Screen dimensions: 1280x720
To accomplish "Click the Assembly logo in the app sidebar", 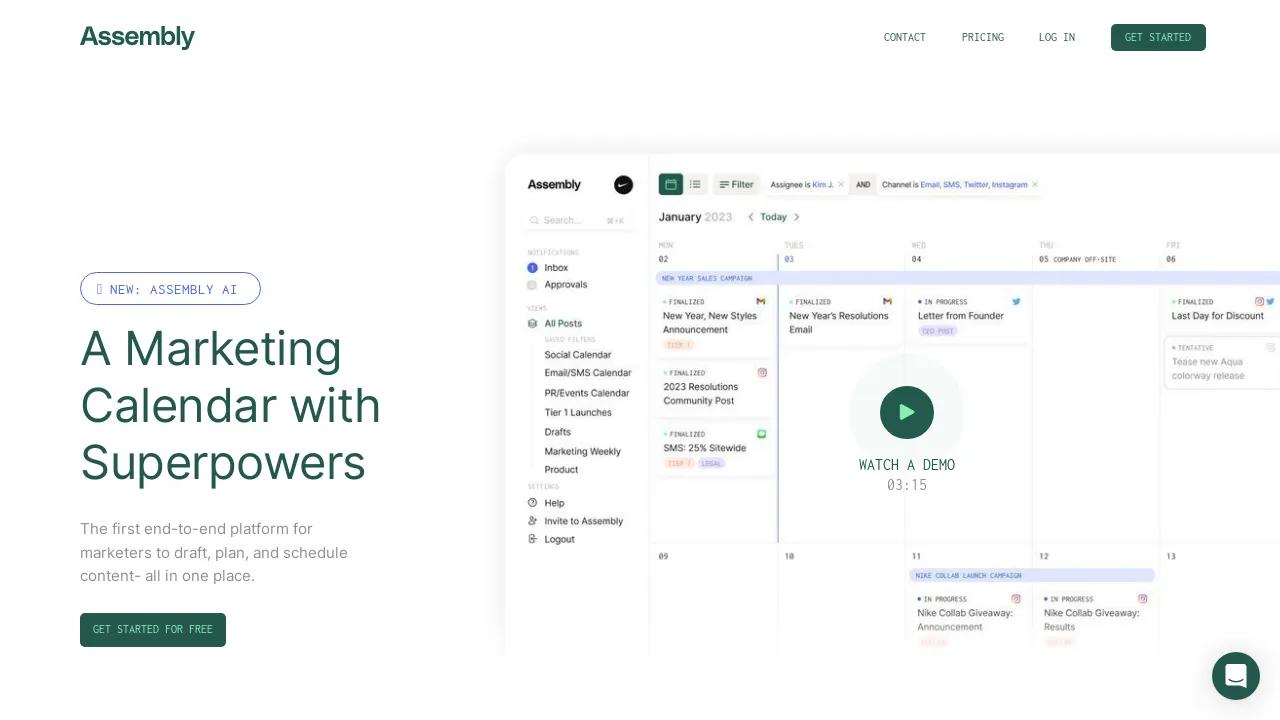I will tap(554, 185).
